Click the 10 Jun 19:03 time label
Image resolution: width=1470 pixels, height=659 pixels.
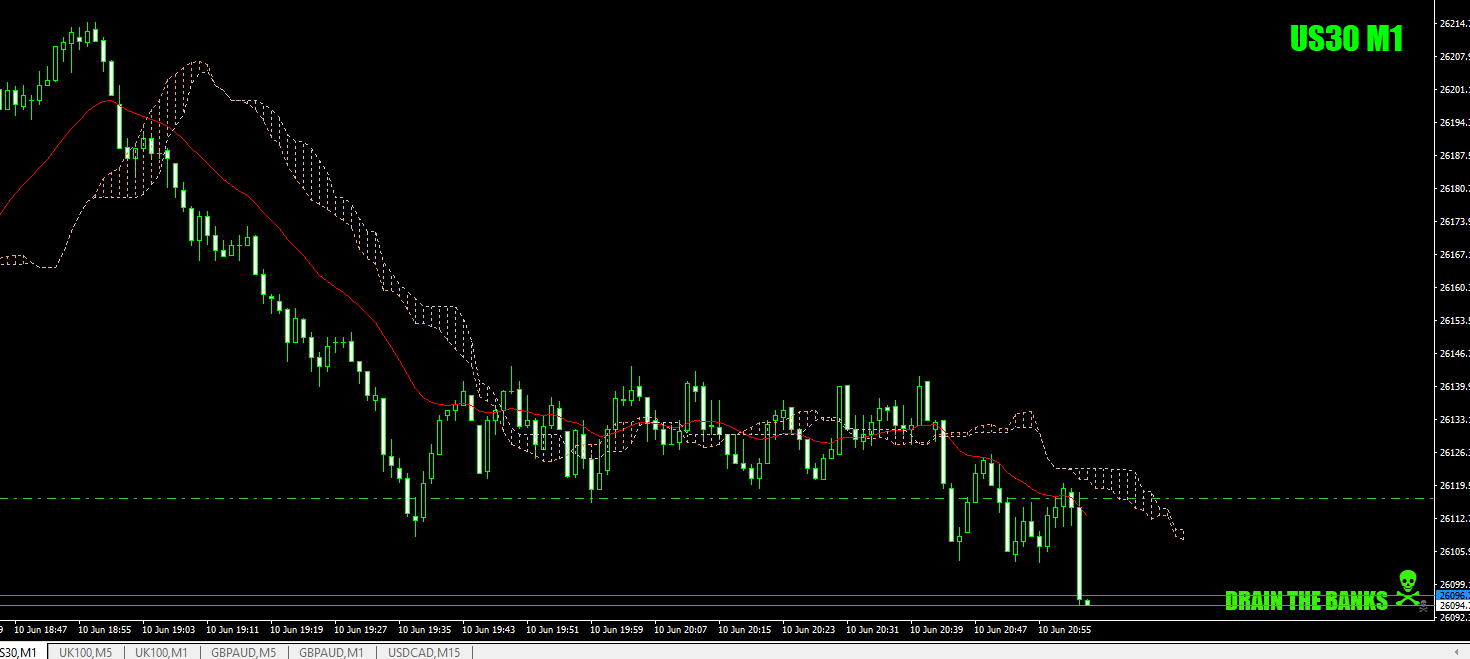coord(169,630)
